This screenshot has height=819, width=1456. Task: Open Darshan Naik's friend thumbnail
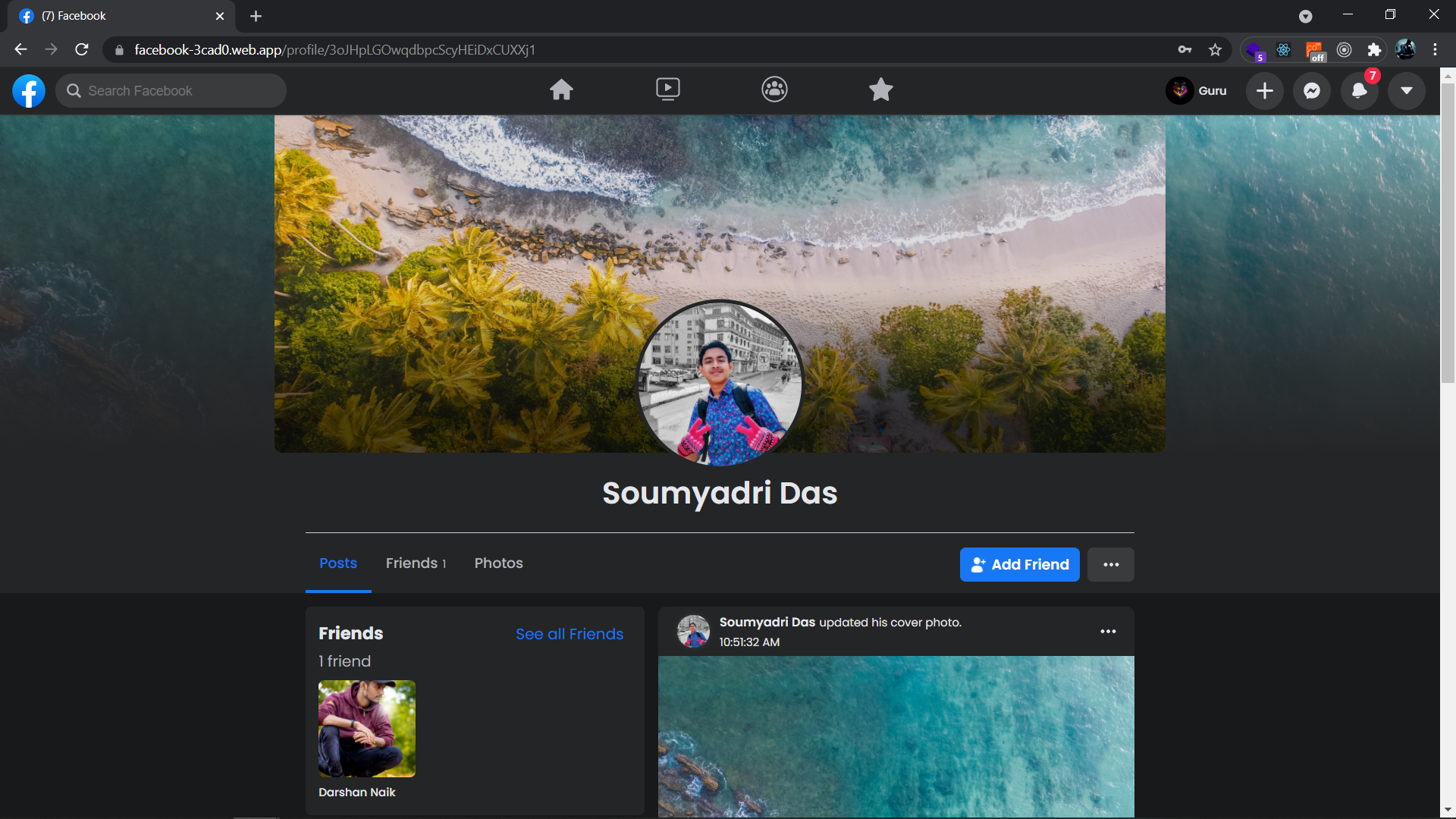[367, 729]
